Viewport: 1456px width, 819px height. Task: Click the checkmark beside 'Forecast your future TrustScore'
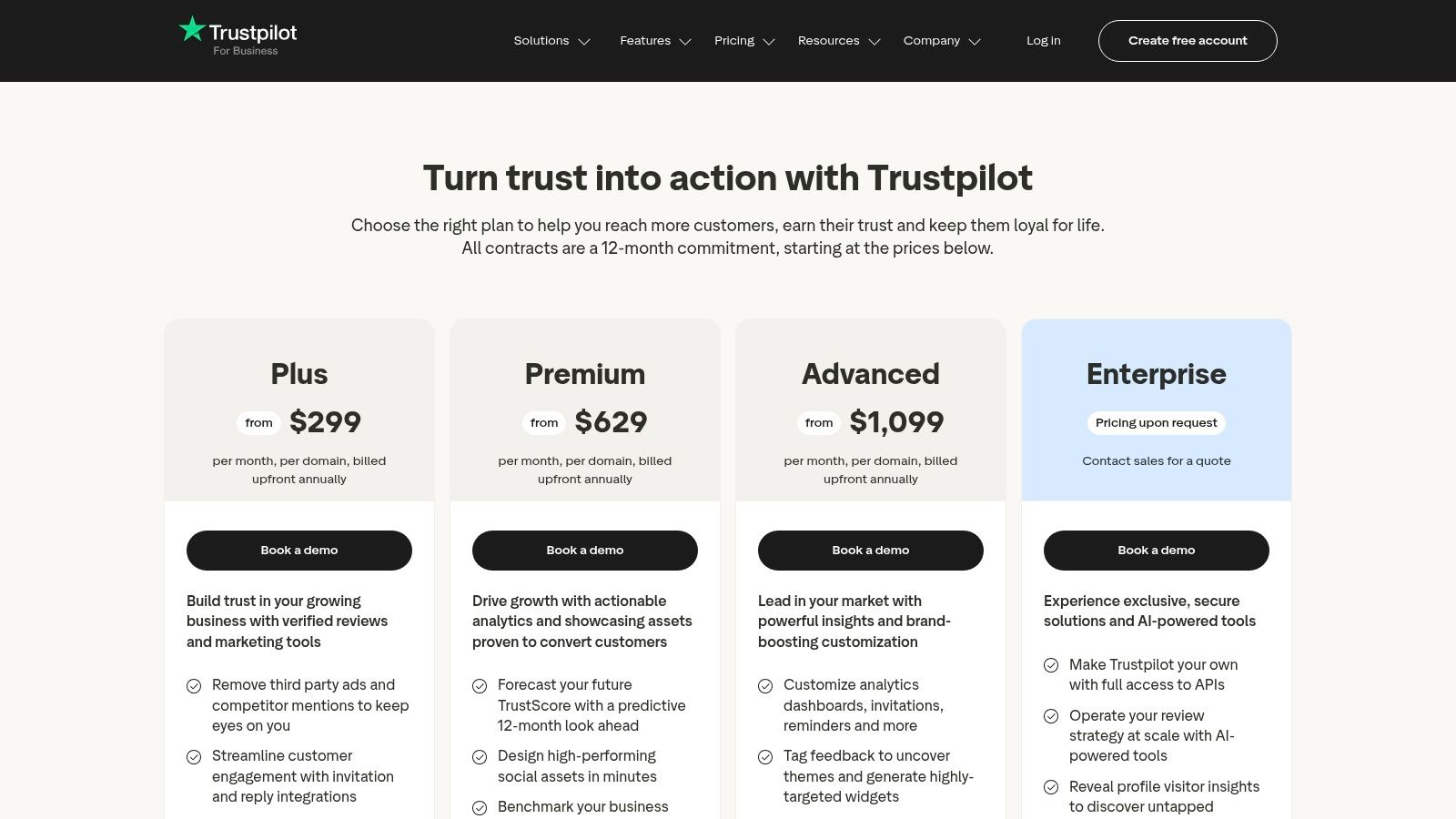coord(480,684)
